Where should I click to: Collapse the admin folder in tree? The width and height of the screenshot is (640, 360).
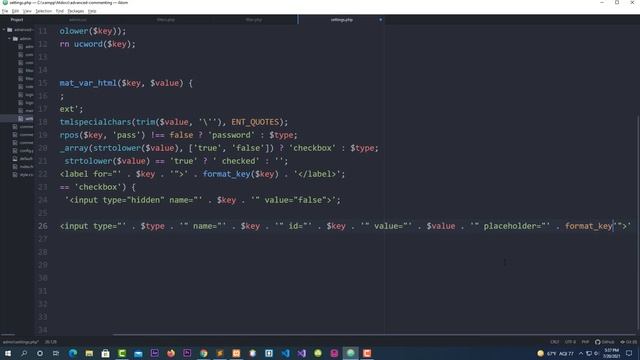[9, 38]
